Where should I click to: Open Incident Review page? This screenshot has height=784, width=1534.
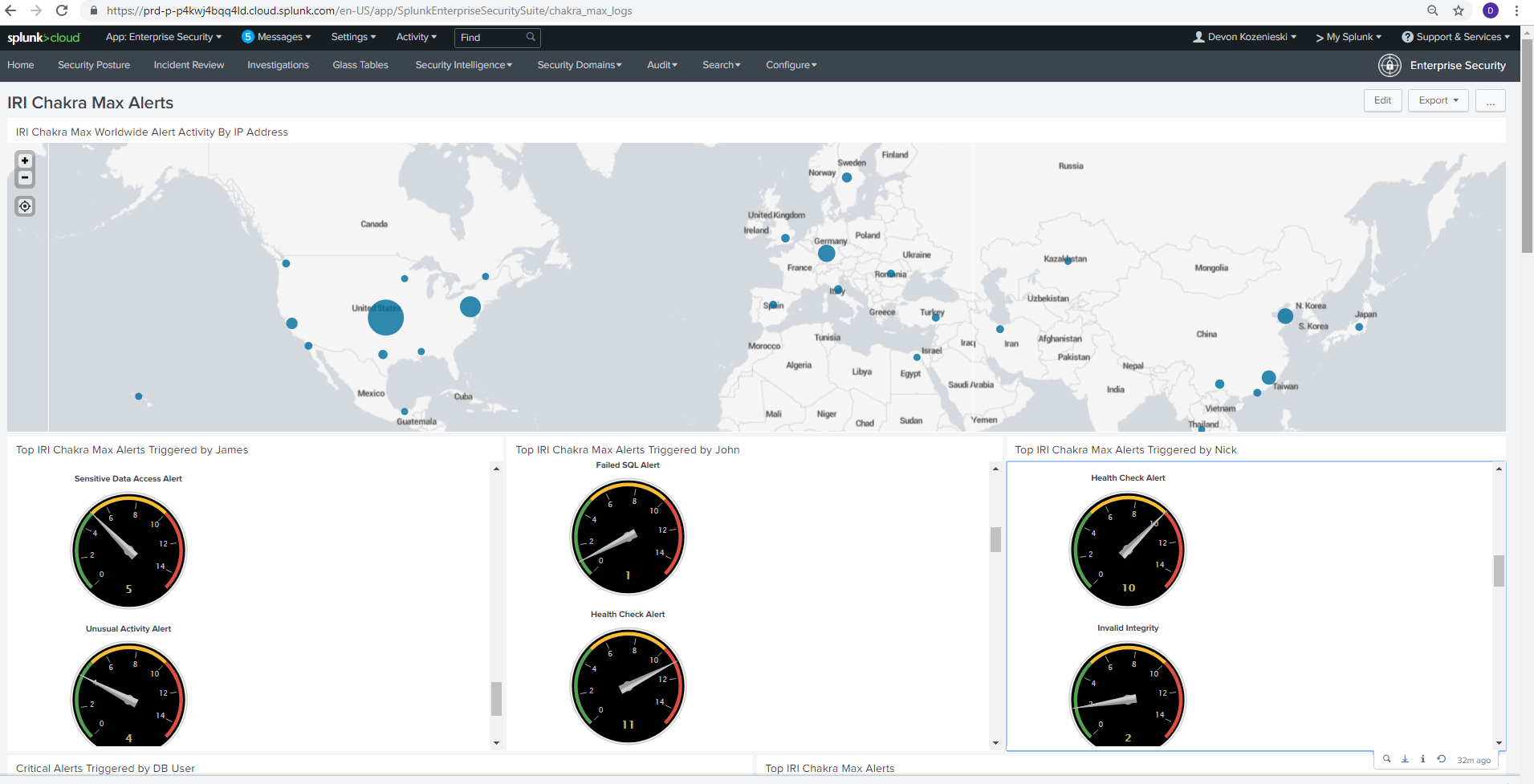[x=189, y=65]
